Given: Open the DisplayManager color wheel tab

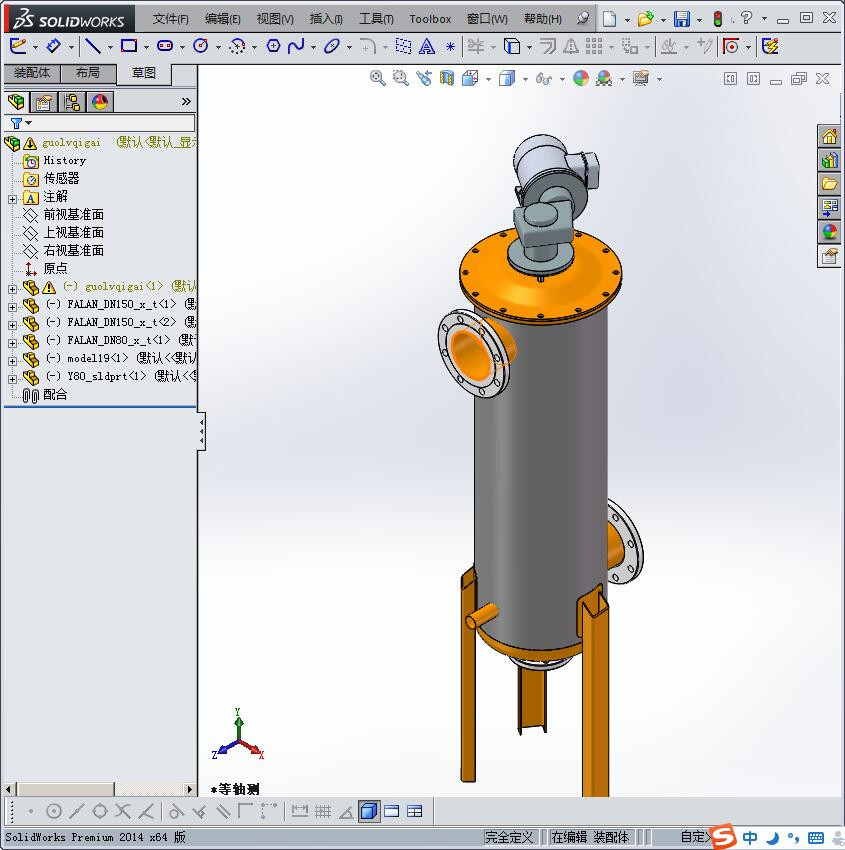Looking at the screenshot, I should [x=99, y=101].
